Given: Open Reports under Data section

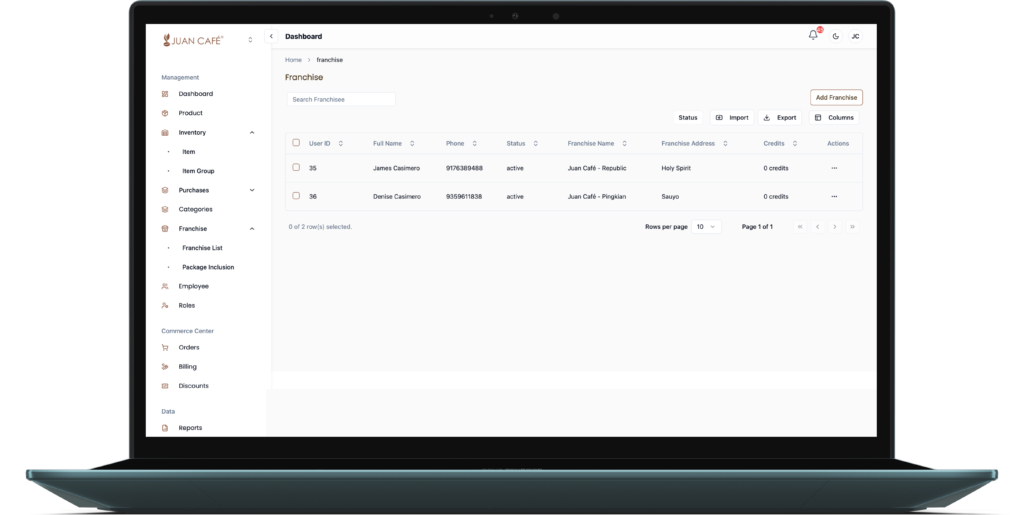Looking at the screenshot, I should point(190,428).
